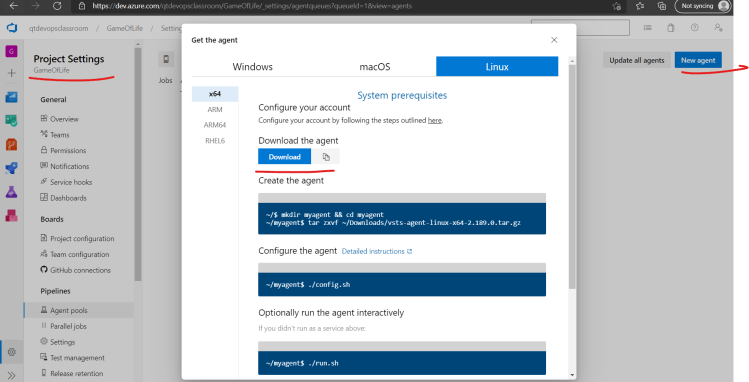Click the add-to-favorites star plus icon
This screenshot has height=382, width=749.
click(x=617, y=6)
